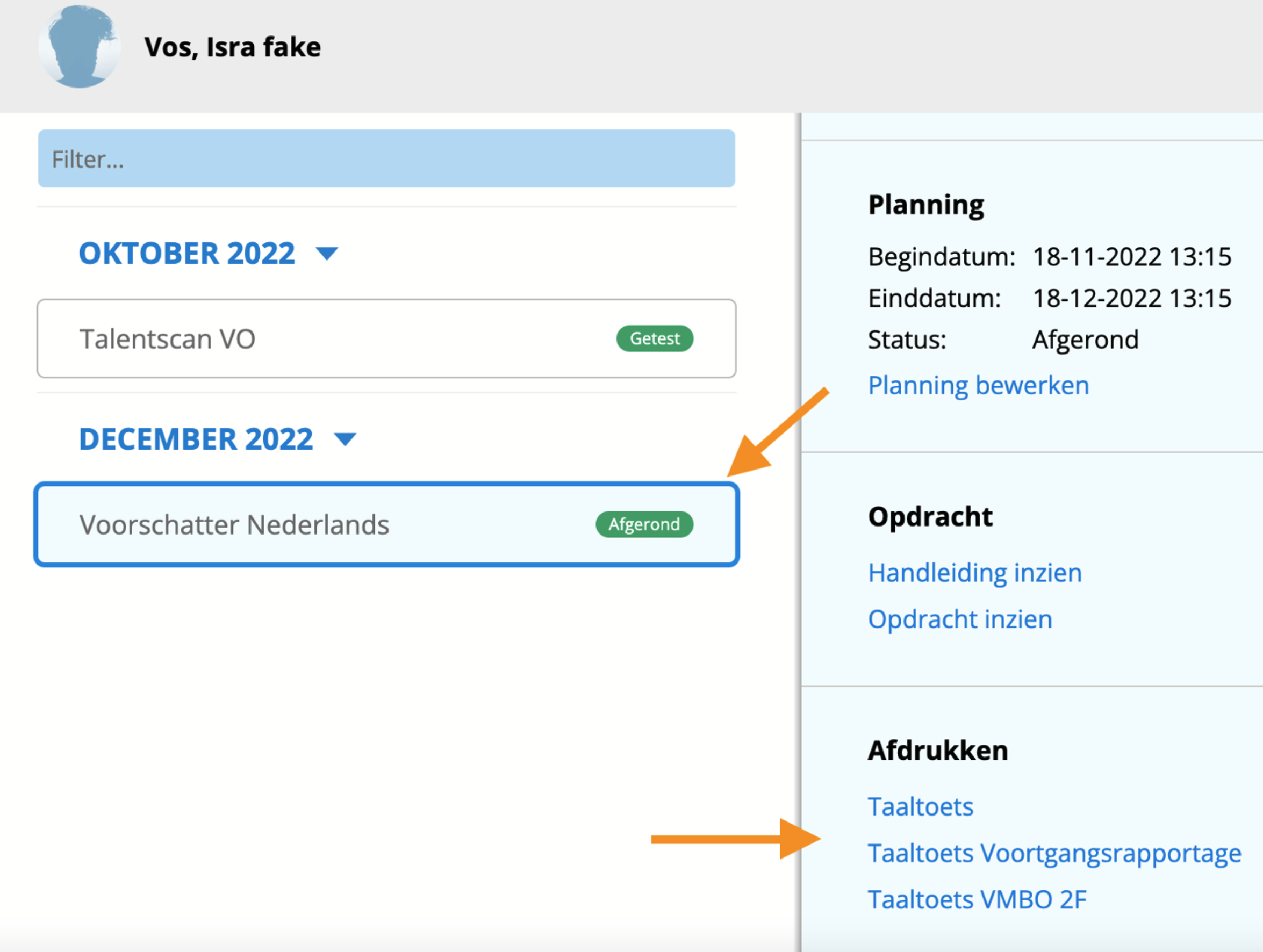Focus the Filter search field
1263x952 pixels.
click(386, 158)
